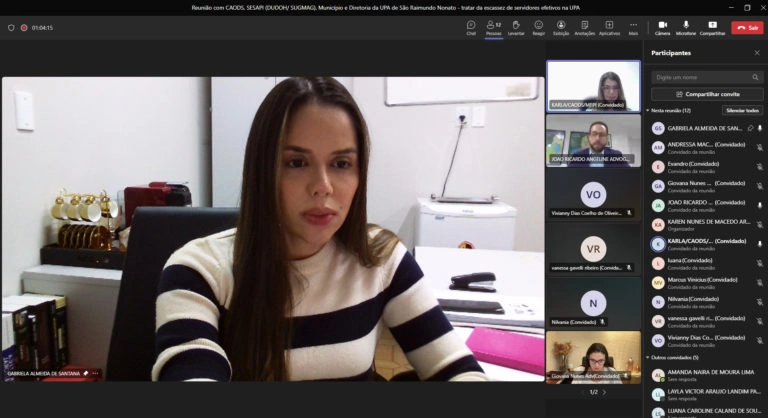
Task: Toggle the Microfone mute state
Action: 686,26
